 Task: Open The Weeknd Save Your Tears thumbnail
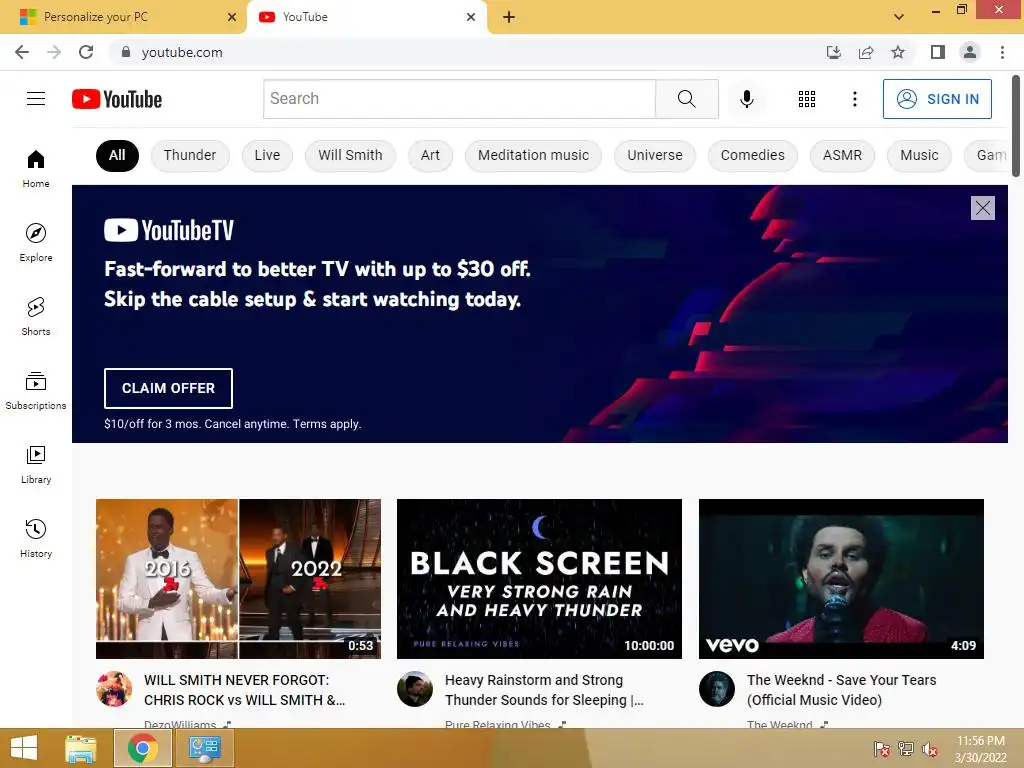[841, 579]
